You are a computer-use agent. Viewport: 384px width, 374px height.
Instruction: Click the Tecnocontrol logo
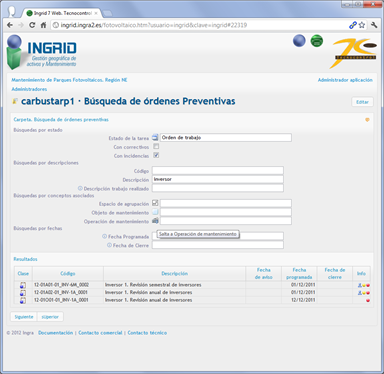coord(354,53)
